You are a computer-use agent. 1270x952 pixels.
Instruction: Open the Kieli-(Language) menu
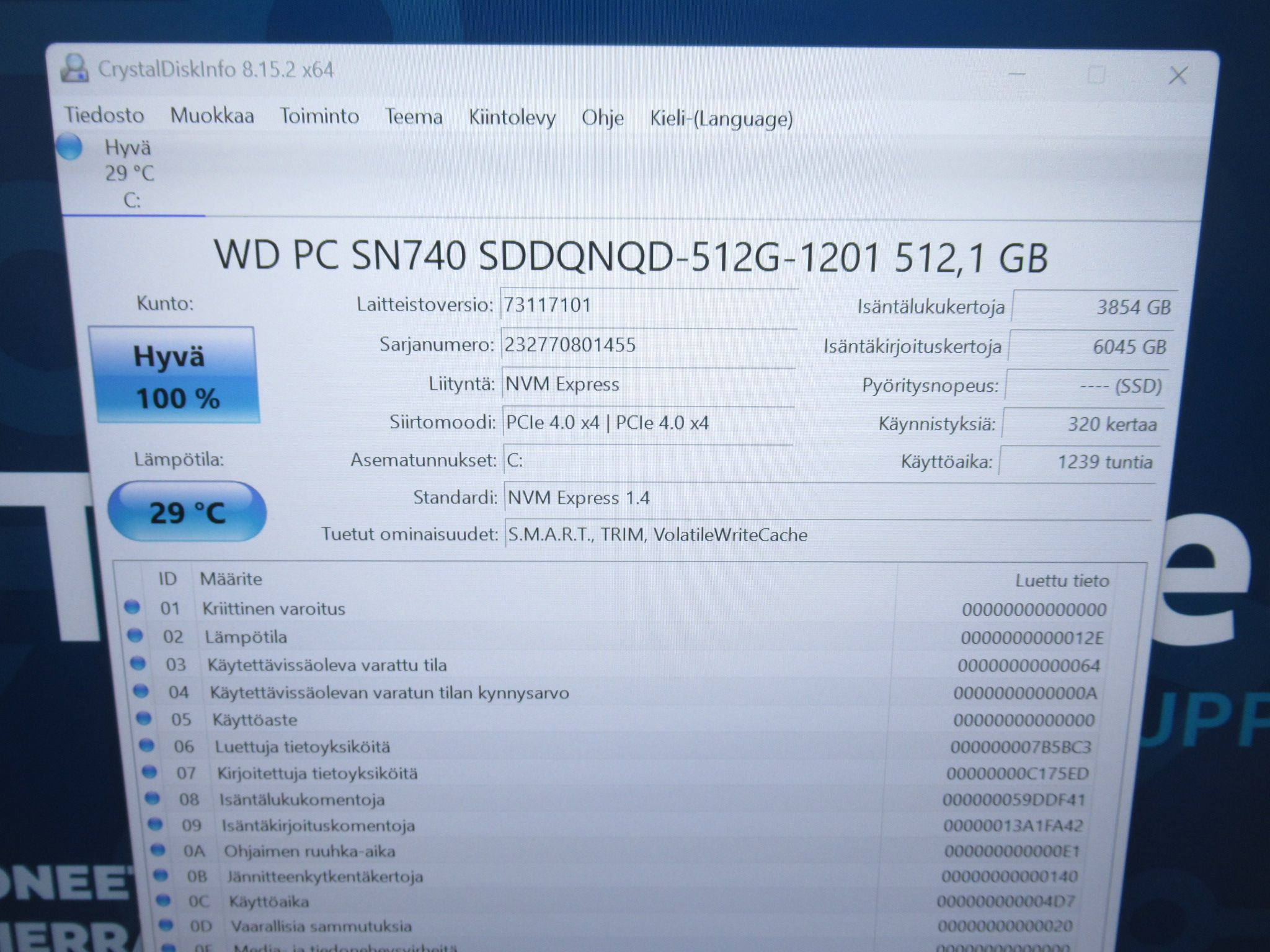(x=721, y=118)
